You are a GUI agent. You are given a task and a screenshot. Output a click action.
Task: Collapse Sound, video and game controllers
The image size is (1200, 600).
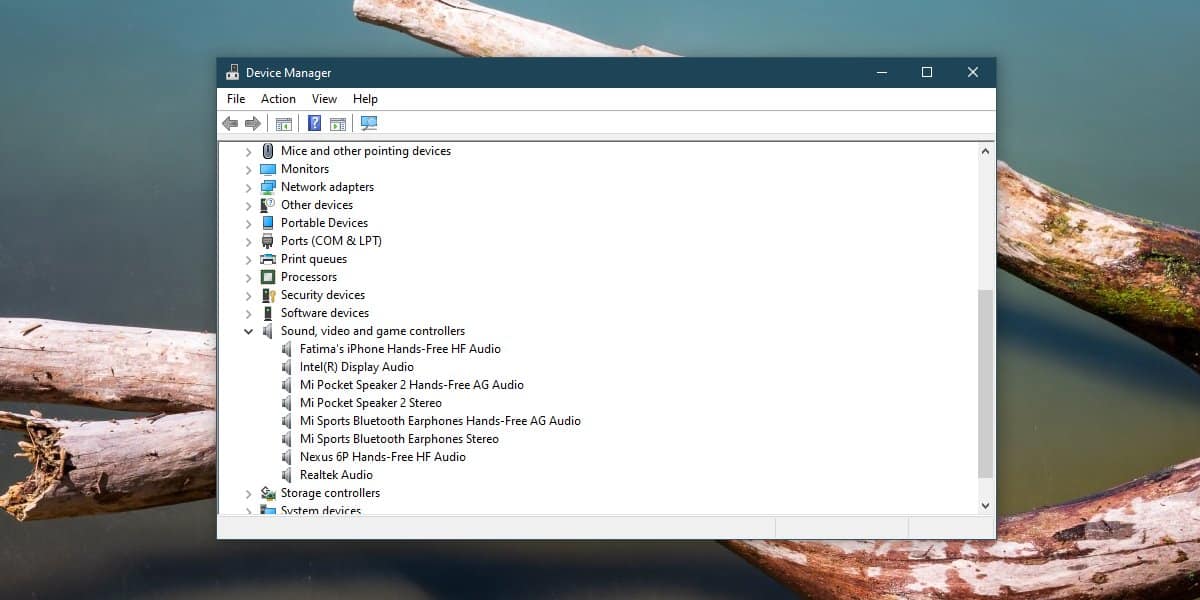coord(249,331)
